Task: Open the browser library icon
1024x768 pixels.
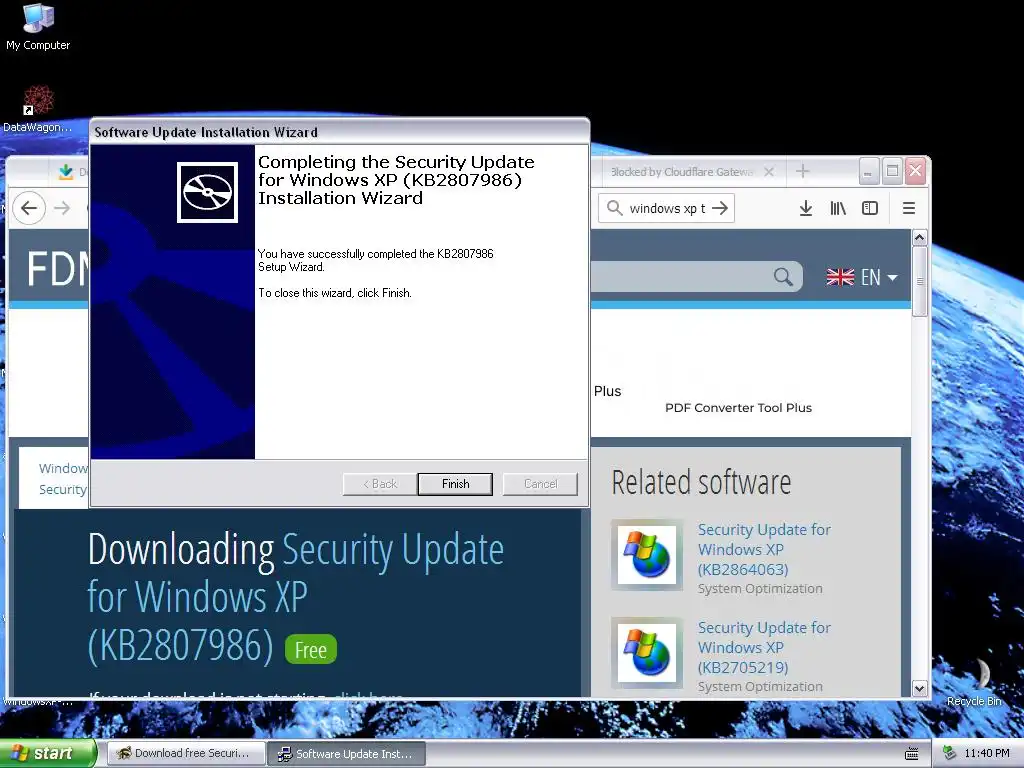Action: click(838, 208)
